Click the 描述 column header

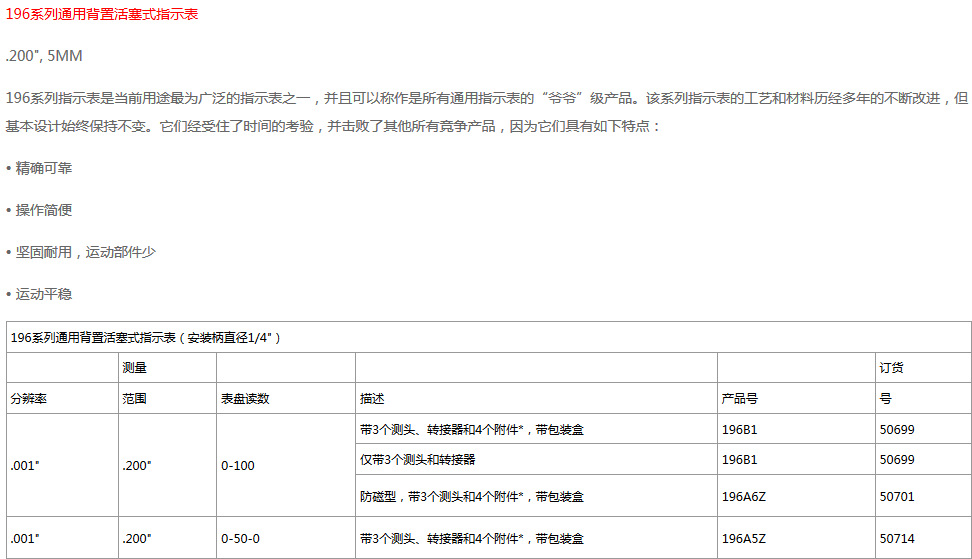(x=372, y=398)
